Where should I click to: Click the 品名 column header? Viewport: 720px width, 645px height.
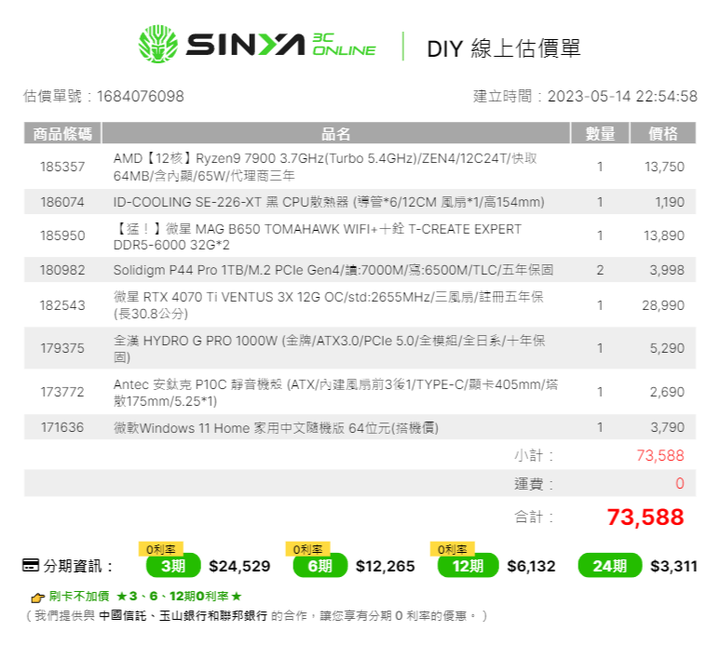(336, 134)
